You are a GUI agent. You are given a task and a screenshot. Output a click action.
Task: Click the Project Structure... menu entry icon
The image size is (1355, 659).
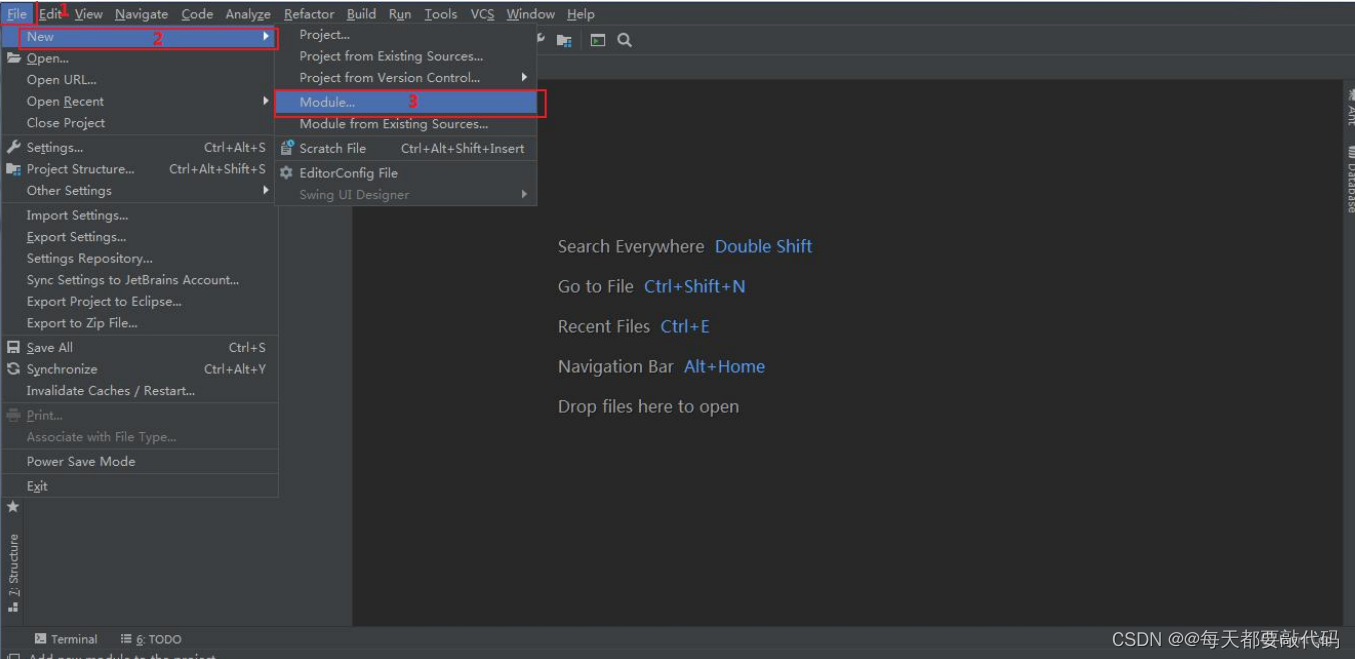pos(14,169)
